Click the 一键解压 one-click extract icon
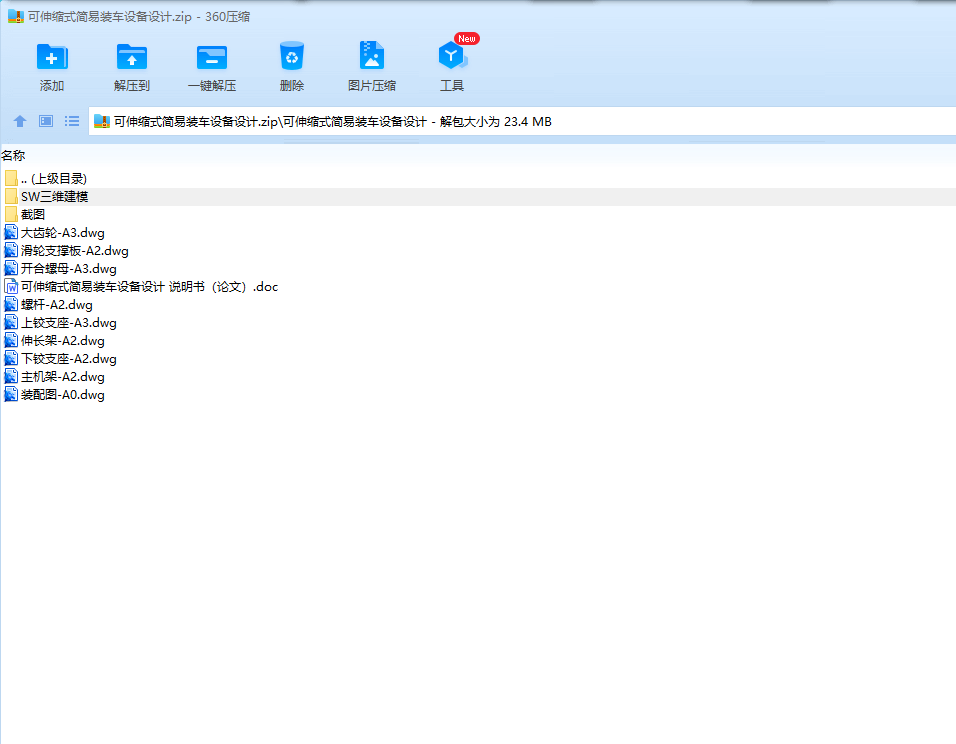This screenshot has width=956, height=744. [x=212, y=57]
